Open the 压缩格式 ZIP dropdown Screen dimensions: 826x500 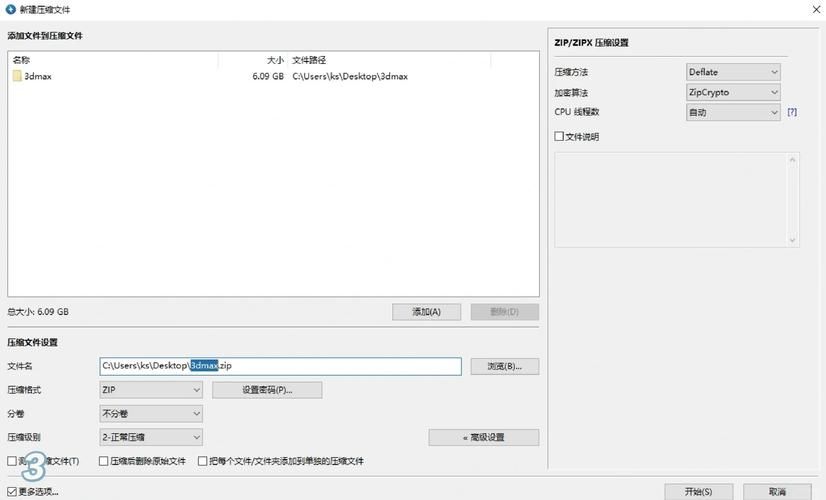[151, 390]
